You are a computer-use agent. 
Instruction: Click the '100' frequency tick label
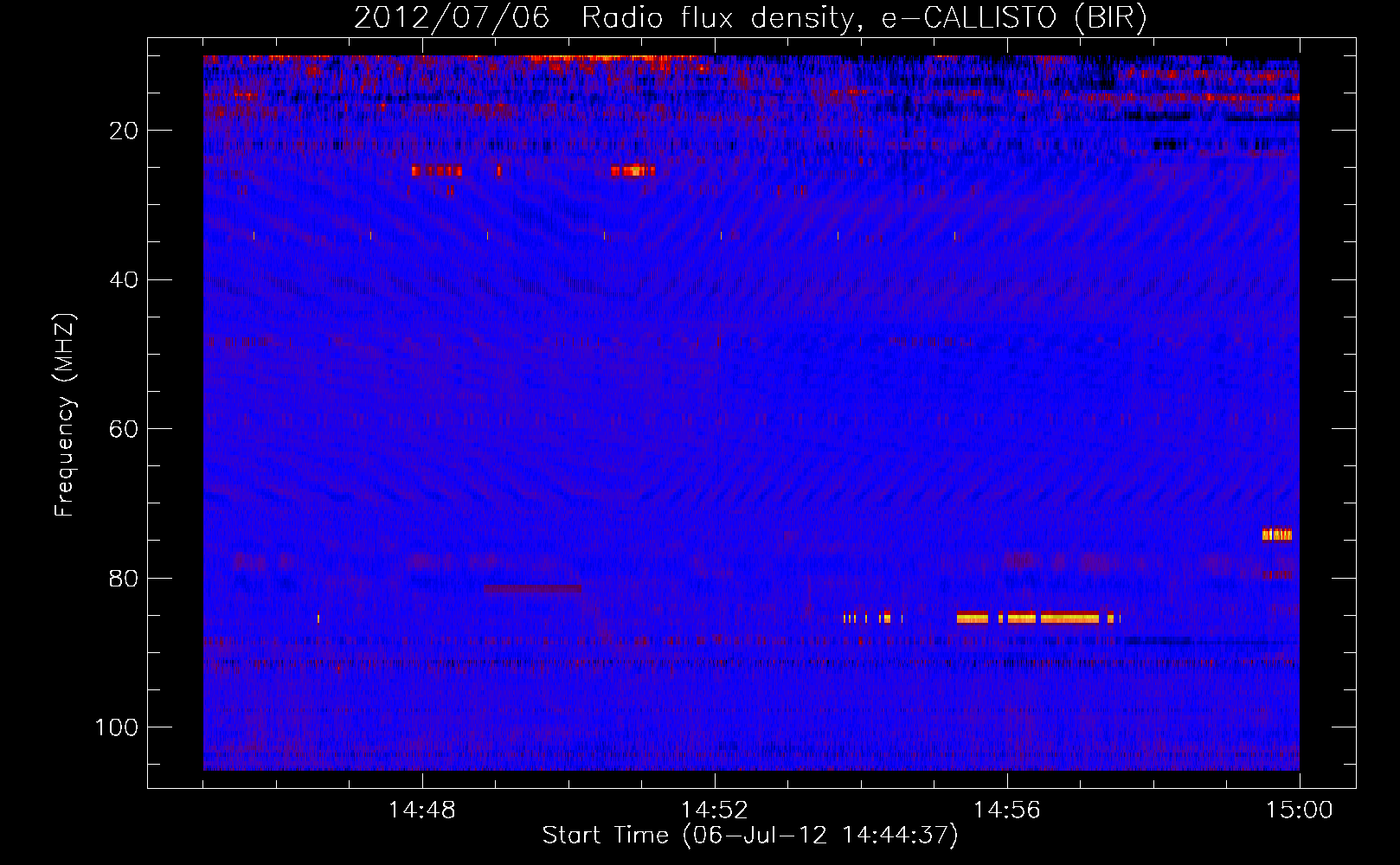click(x=117, y=727)
